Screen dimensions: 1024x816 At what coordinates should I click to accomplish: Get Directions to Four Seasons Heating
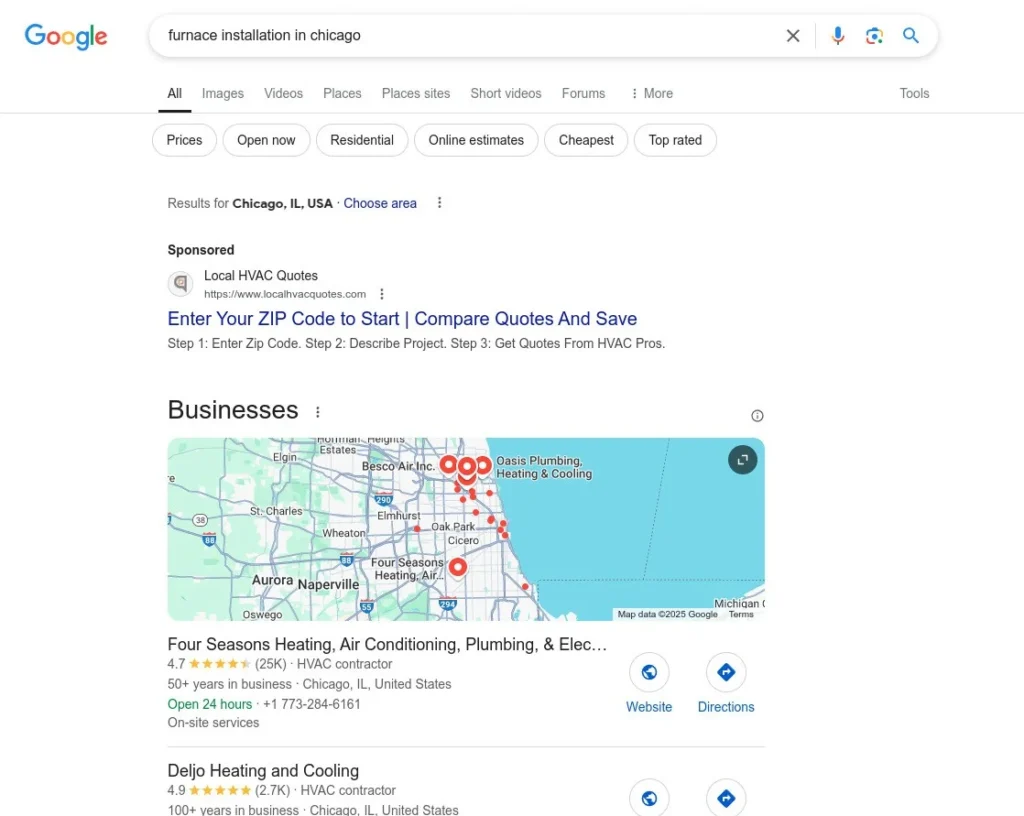tap(726, 673)
